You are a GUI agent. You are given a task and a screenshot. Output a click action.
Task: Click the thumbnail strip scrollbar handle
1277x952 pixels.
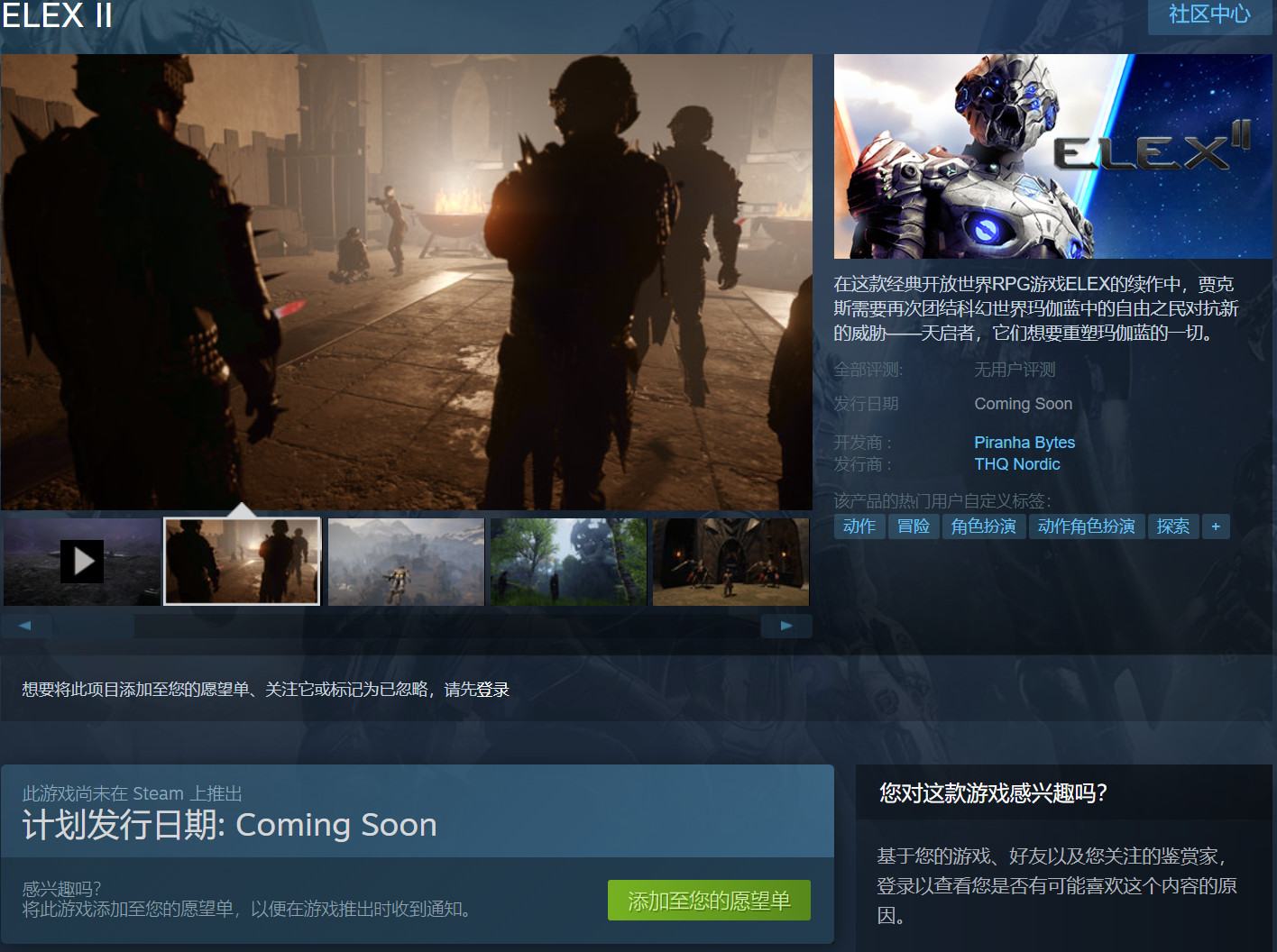[x=94, y=626]
